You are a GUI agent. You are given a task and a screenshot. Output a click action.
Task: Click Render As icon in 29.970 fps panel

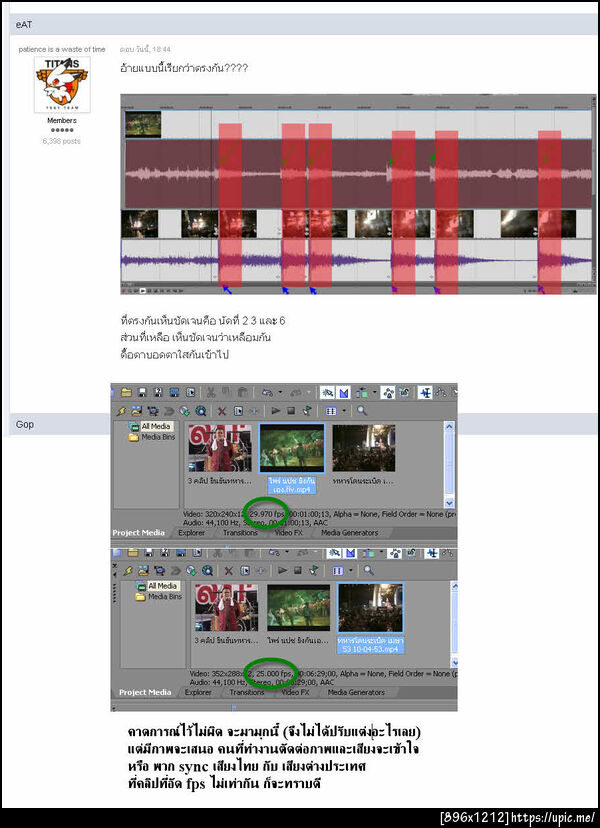[174, 392]
